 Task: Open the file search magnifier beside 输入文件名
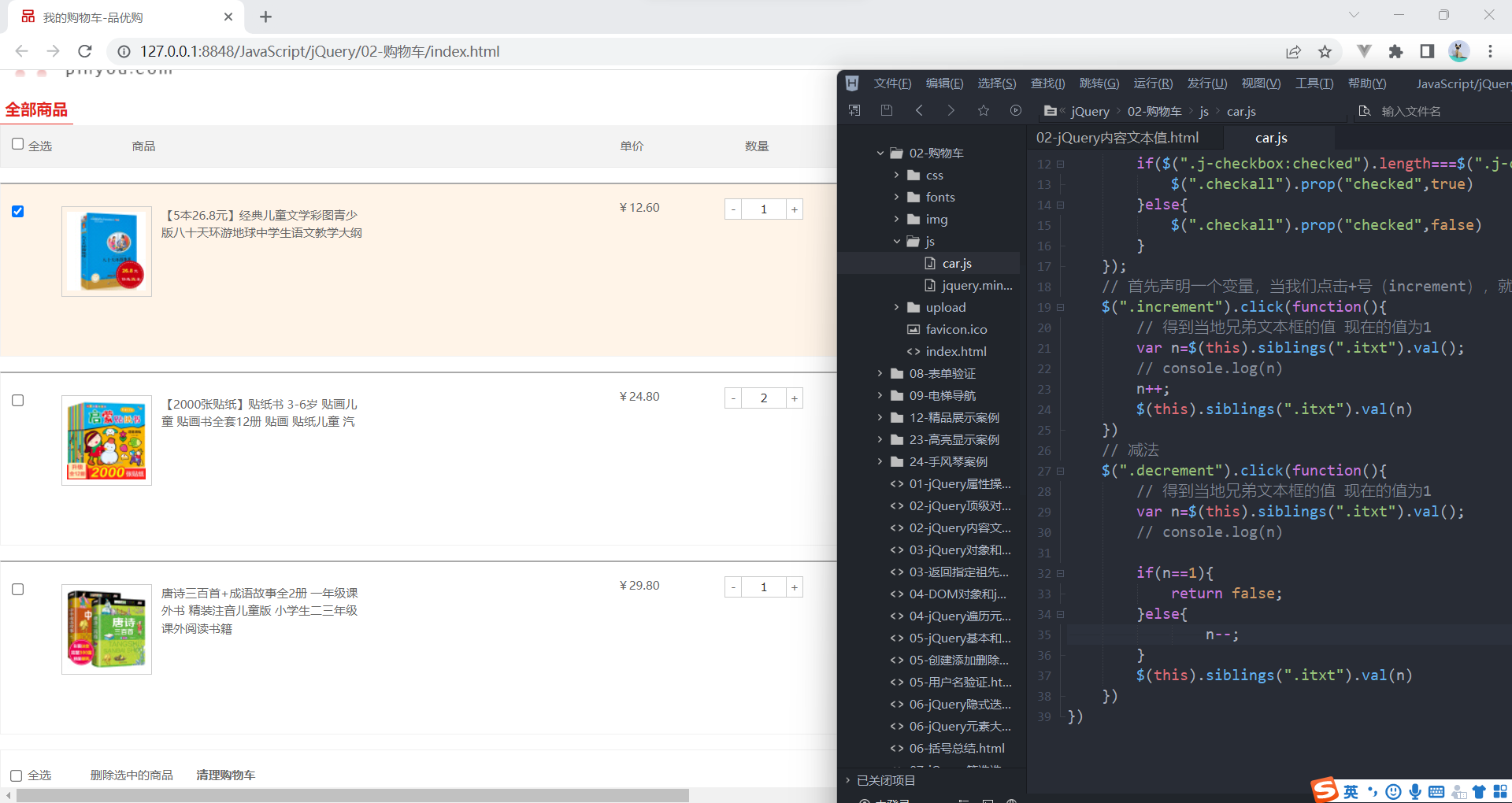pos(1365,111)
